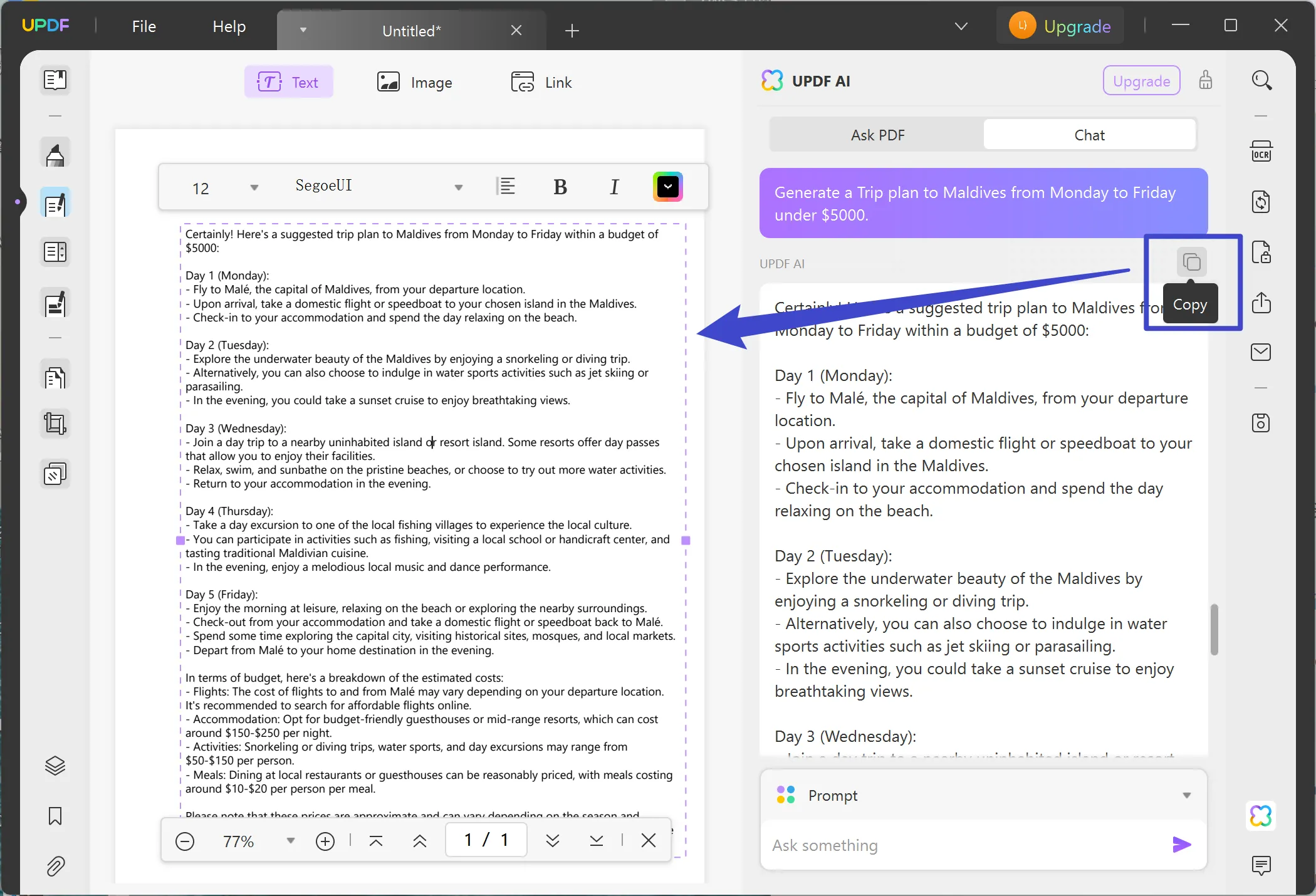This screenshot has height=896, width=1316.
Task: Click the UPDF AI send button
Action: pos(1182,845)
